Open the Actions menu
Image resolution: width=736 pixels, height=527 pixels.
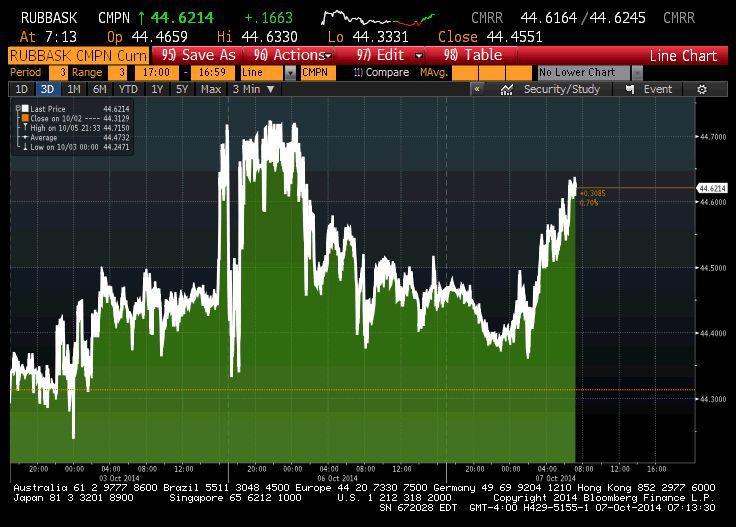pyautogui.click(x=291, y=55)
